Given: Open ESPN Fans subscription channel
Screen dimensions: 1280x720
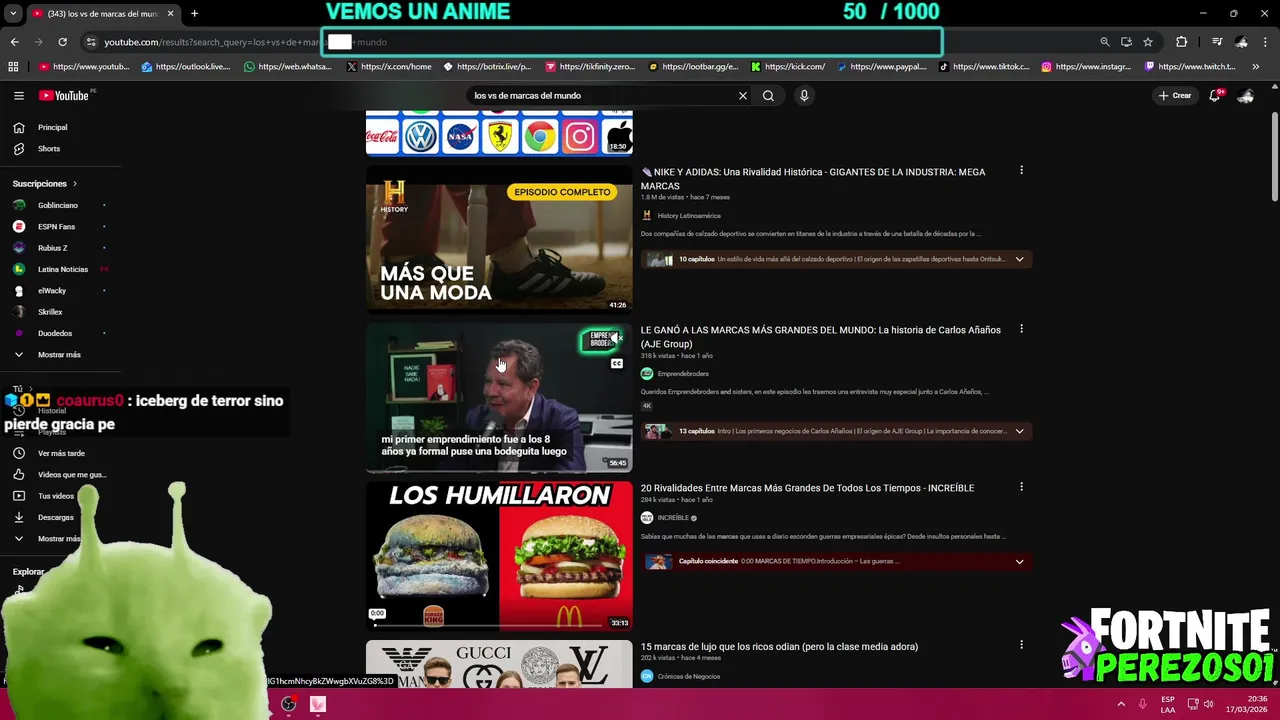Looking at the screenshot, I should 60,227.
